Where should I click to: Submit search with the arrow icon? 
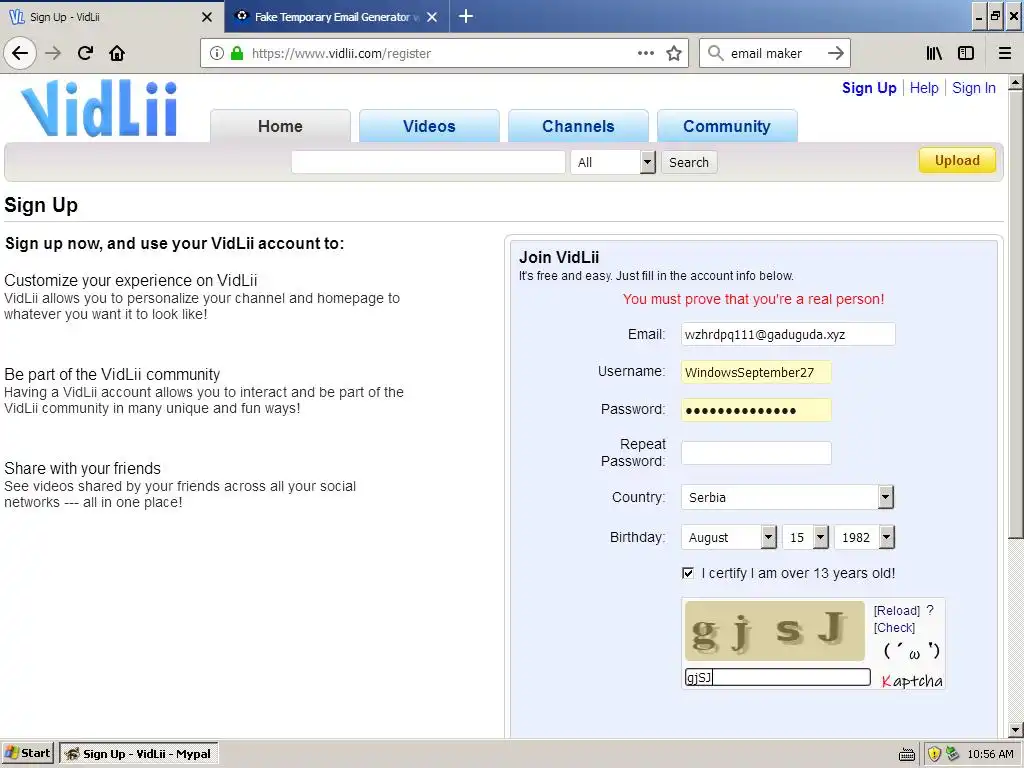pyautogui.click(x=835, y=53)
